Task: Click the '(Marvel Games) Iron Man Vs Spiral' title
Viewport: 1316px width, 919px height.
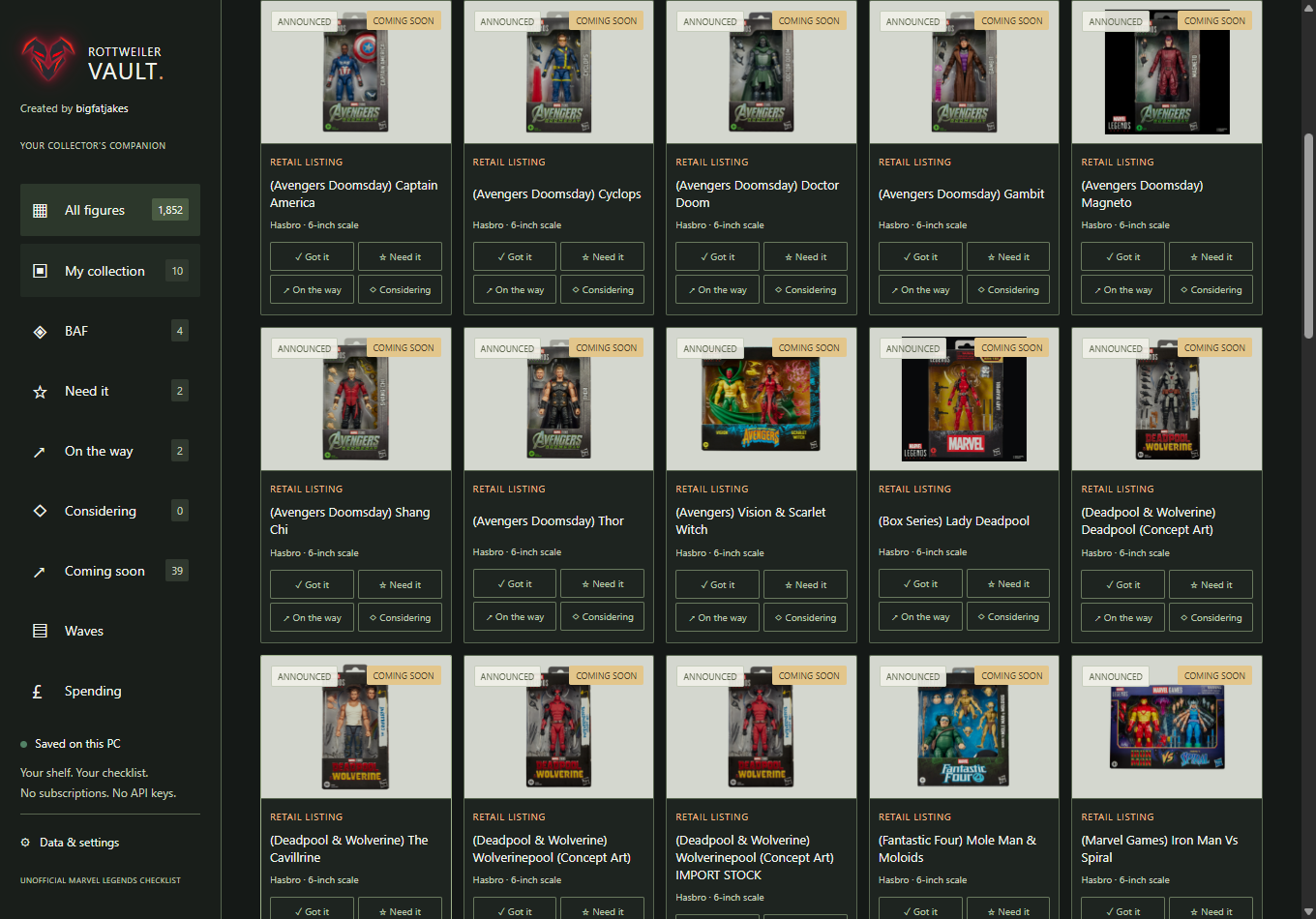Action: coord(1159,848)
